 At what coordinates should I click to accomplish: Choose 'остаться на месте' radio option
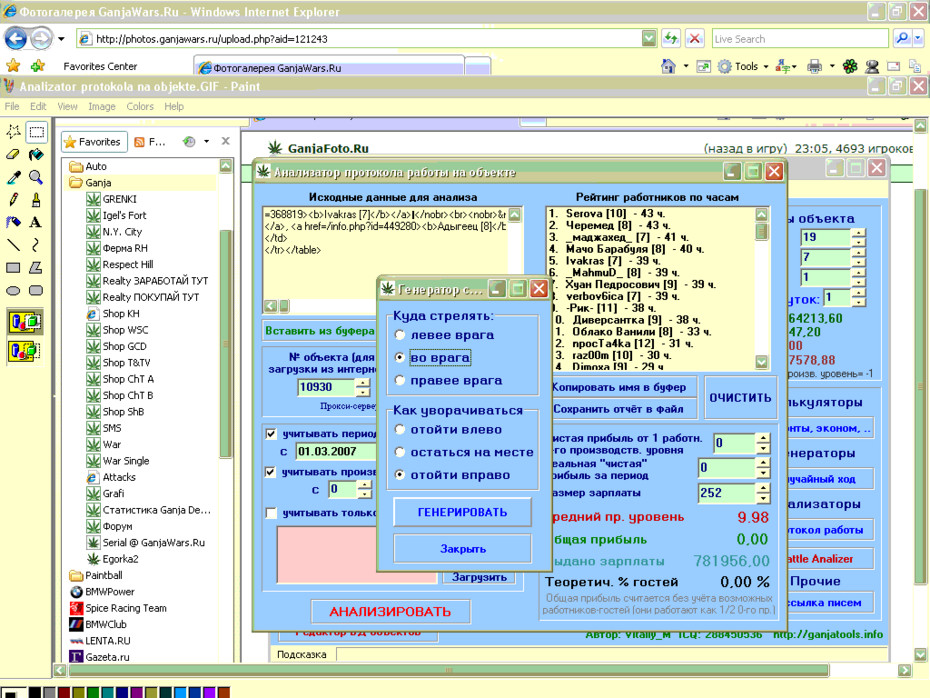400,452
